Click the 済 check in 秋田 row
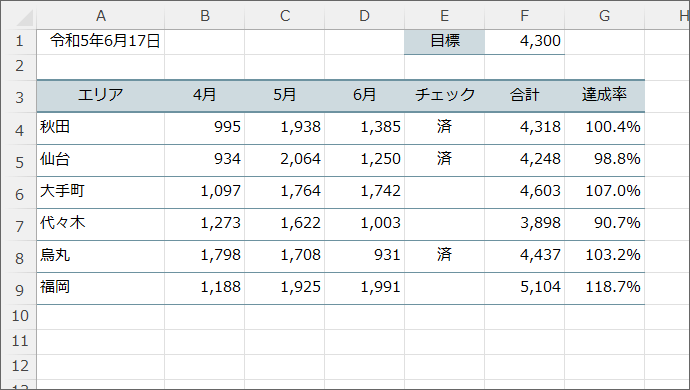Screen dimensions: 690x390 tap(444, 128)
